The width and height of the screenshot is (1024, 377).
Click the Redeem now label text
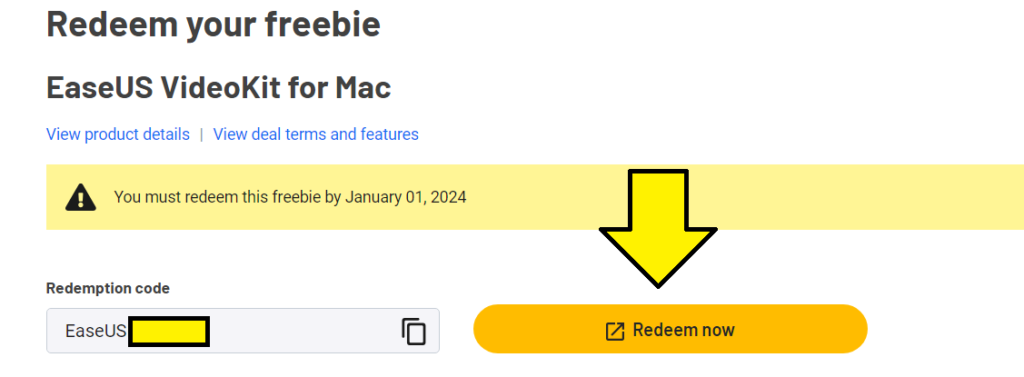click(684, 330)
